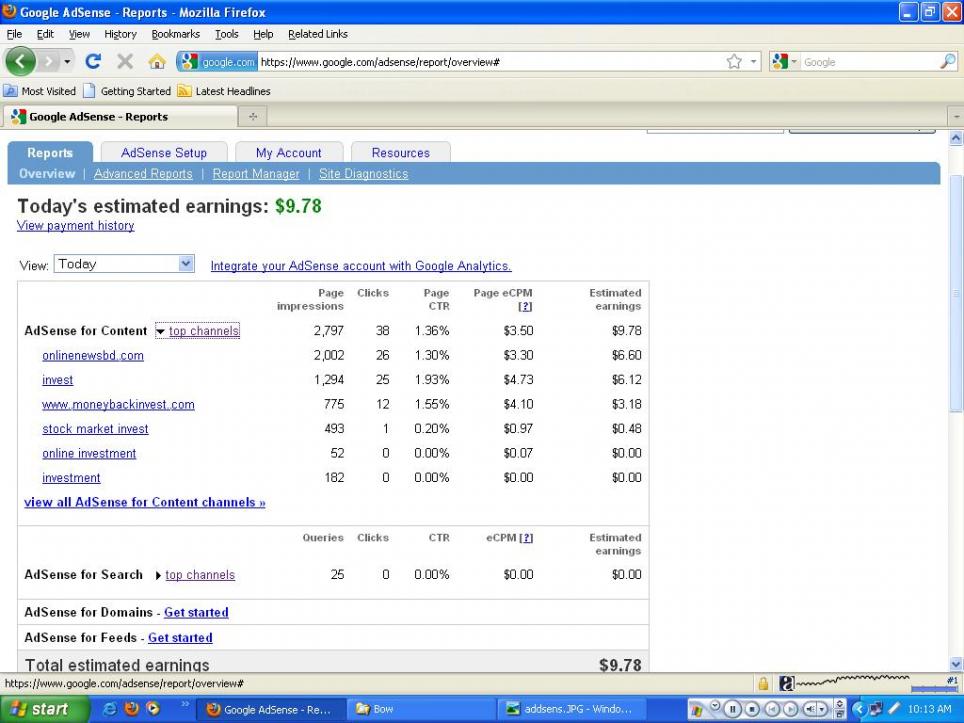This screenshot has height=723, width=964.
Task: Click the search magnifier icon
Action: pyautogui.click(x=947, y=62)
